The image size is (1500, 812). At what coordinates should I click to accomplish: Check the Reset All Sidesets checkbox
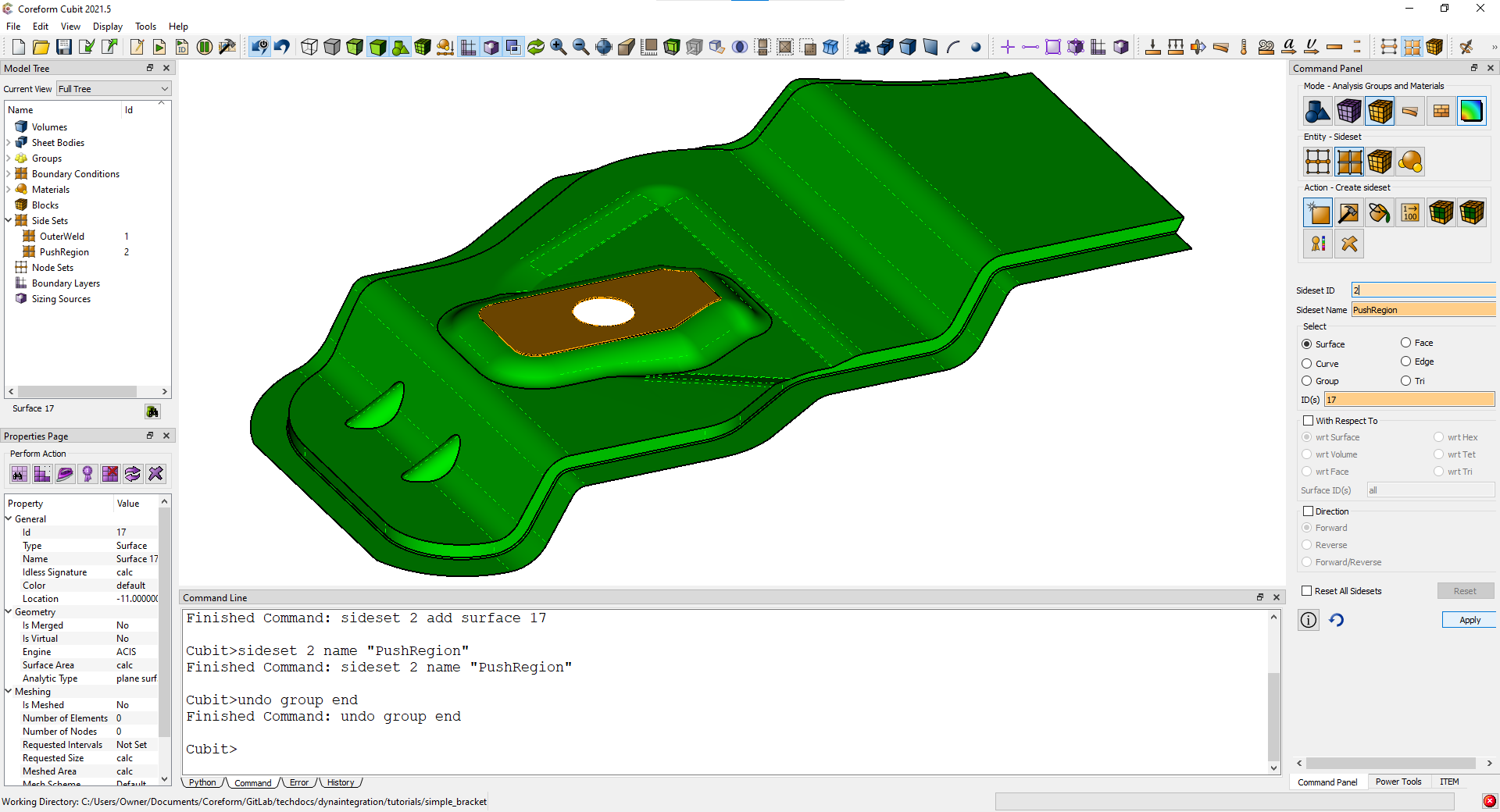tap(1307, 591)
